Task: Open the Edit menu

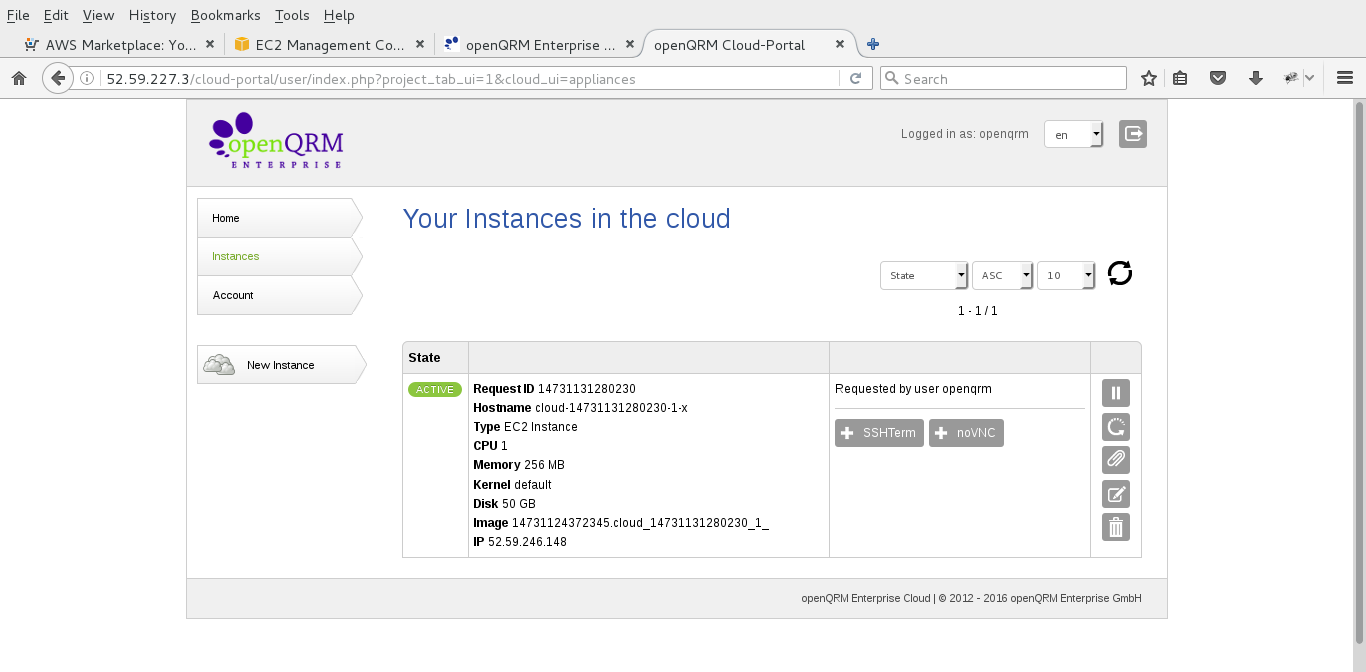Action: click(55, 15)
